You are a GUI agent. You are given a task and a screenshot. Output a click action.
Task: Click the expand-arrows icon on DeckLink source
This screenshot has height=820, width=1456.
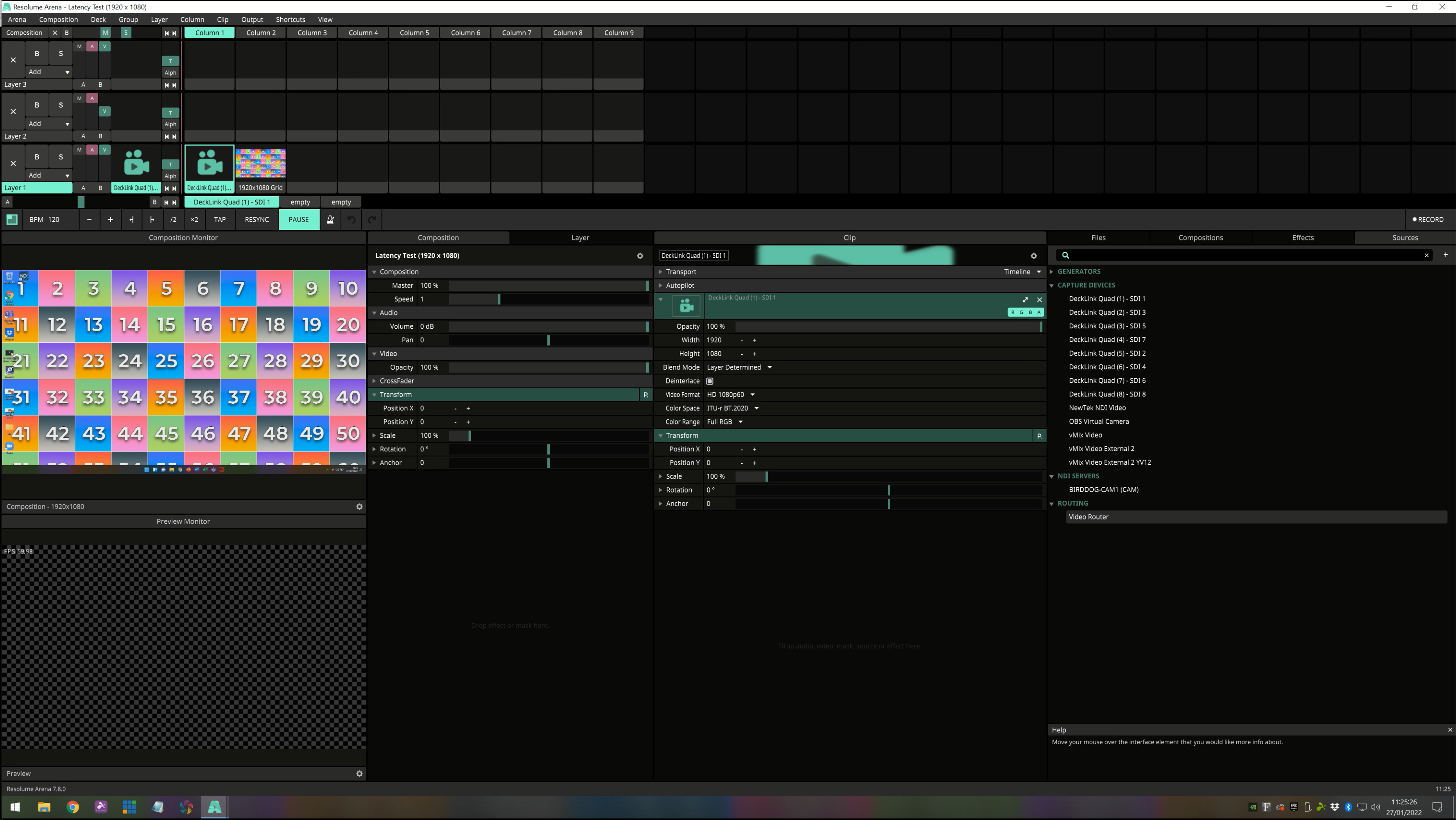pyautogui.click(x=1025, y=300)
